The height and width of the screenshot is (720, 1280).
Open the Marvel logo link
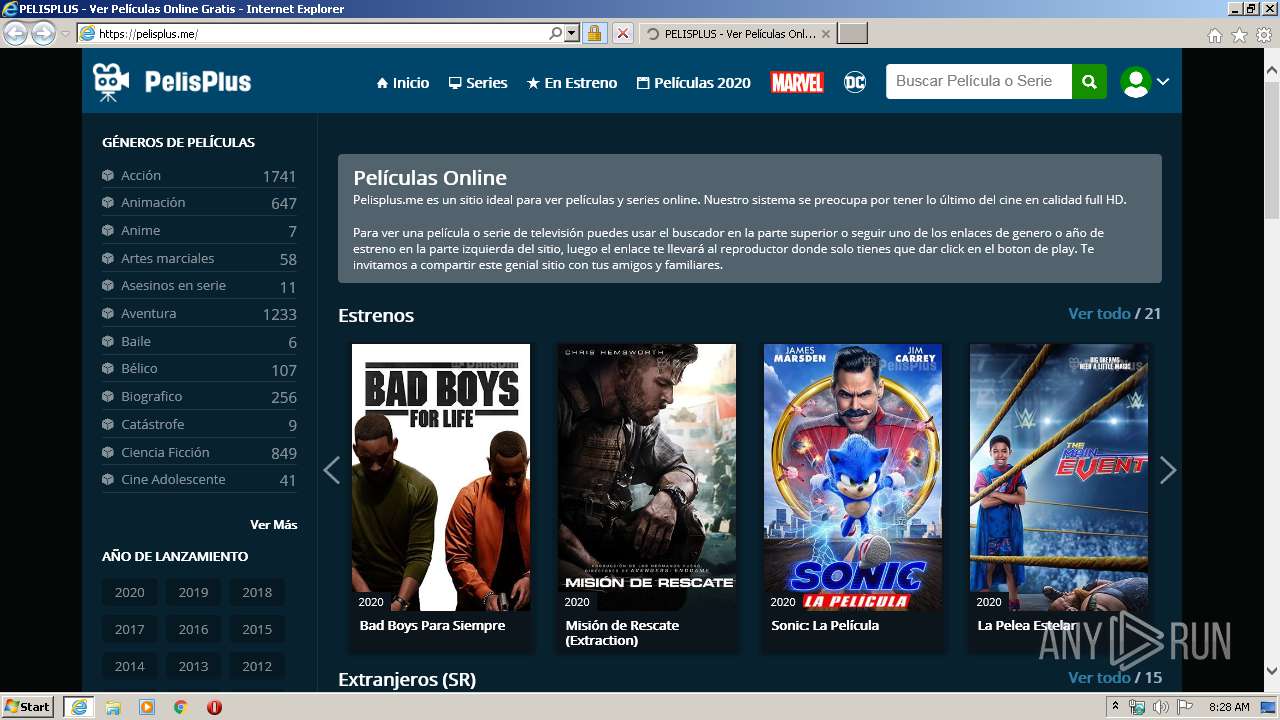click(x=797, y=82)
